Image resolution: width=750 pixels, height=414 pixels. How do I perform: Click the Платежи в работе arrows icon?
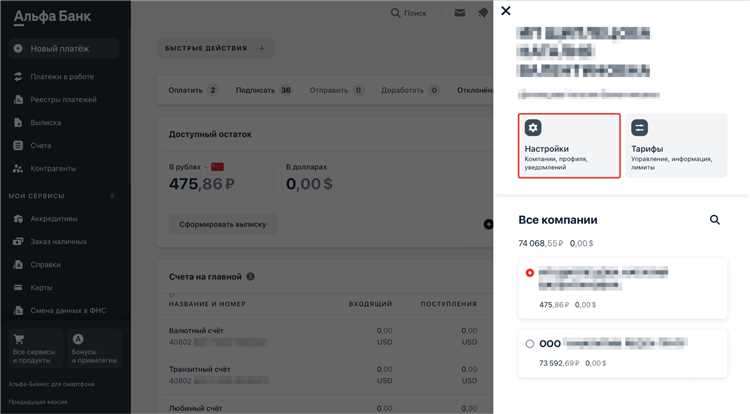(18, 76)
